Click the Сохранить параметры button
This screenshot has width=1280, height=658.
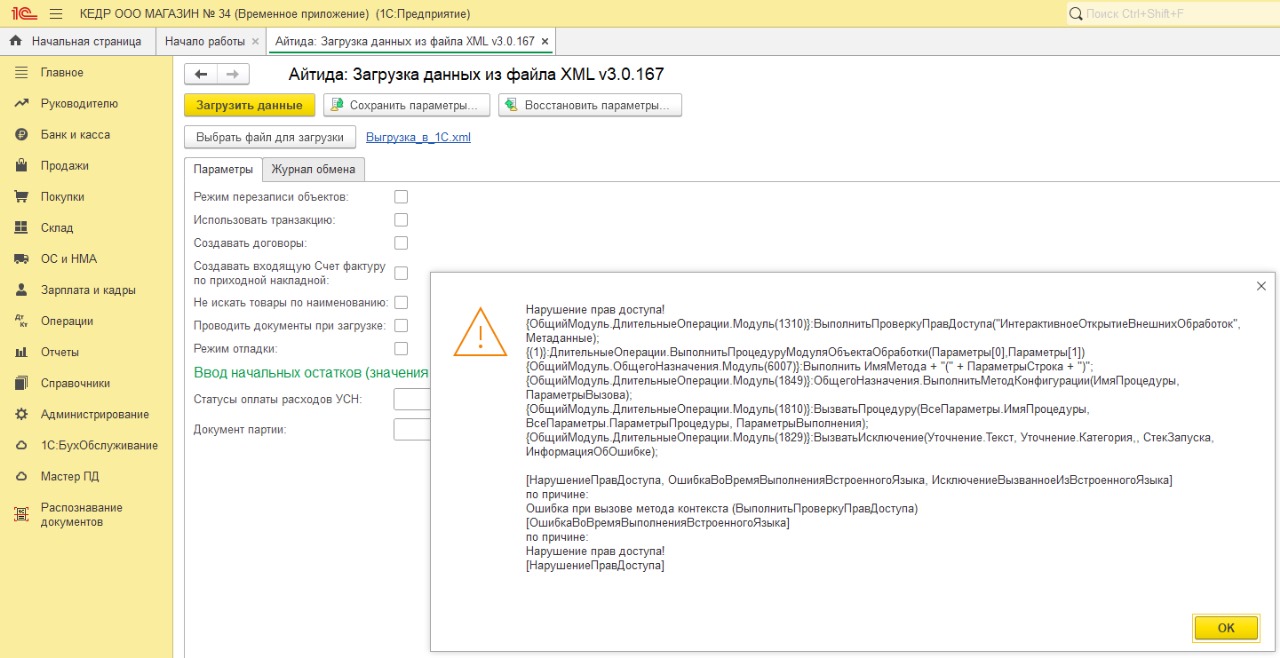click(x=407, y=105)
